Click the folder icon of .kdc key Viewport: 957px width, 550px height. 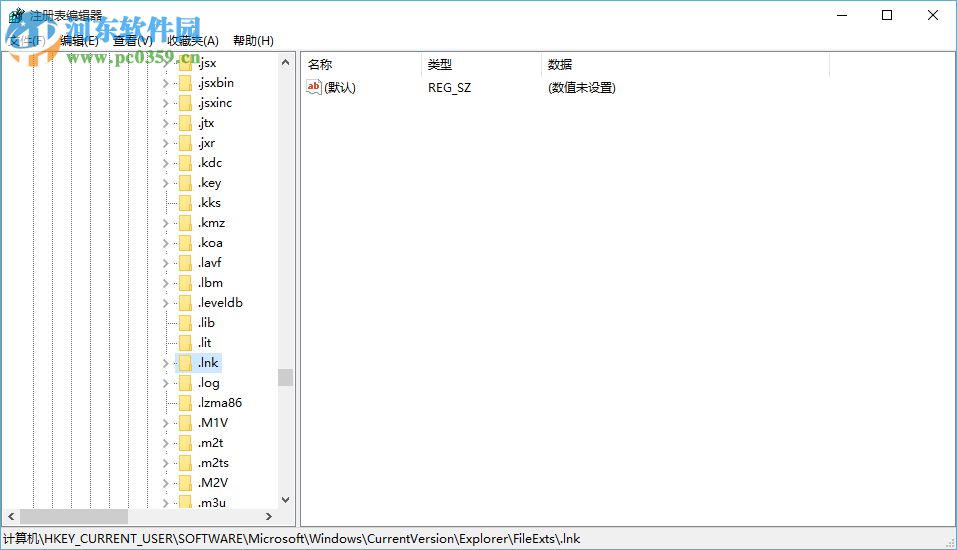[x=186, y=163]
